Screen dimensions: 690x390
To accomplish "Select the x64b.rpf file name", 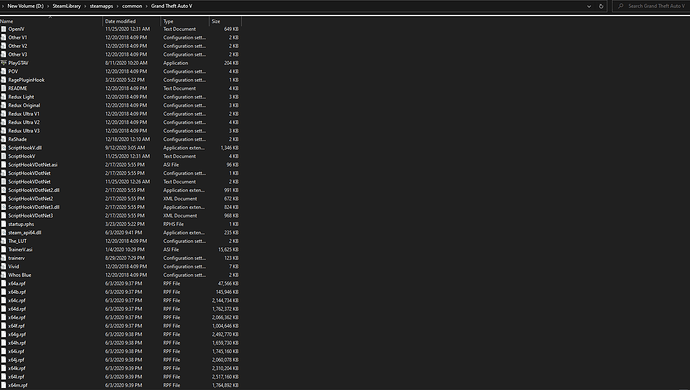I will pos(17,292).
